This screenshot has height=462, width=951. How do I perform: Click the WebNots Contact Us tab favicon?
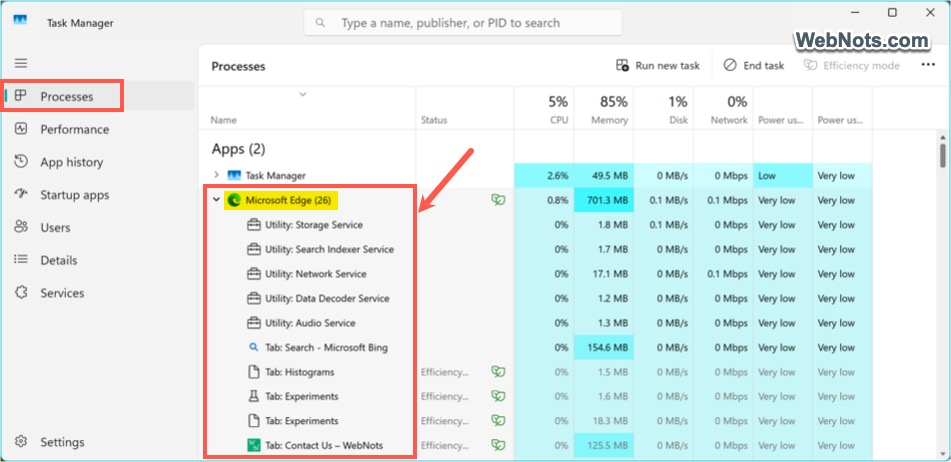pos(254,446)
